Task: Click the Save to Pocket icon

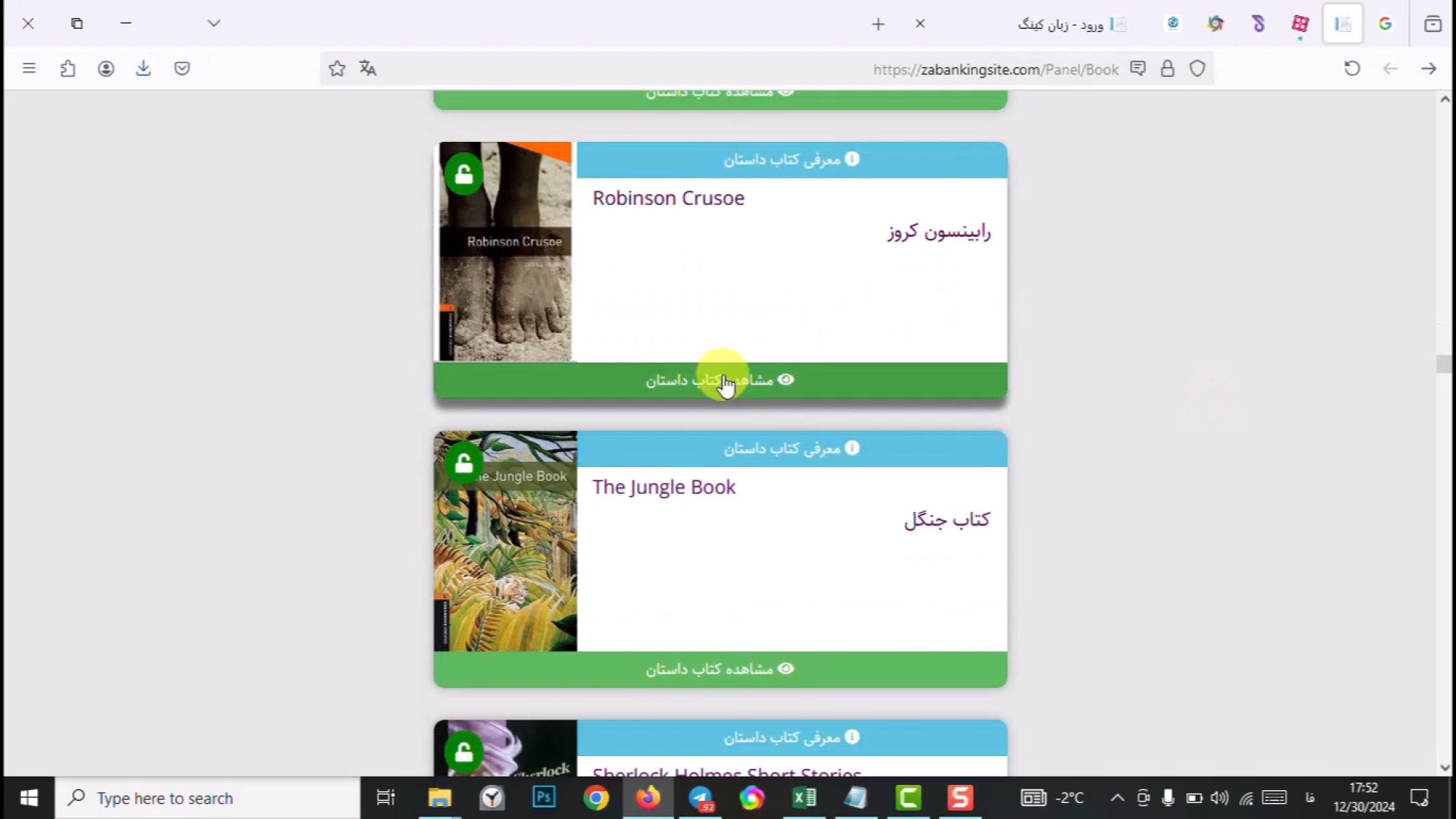Action: pyautogui.click(x=182, y=68)
